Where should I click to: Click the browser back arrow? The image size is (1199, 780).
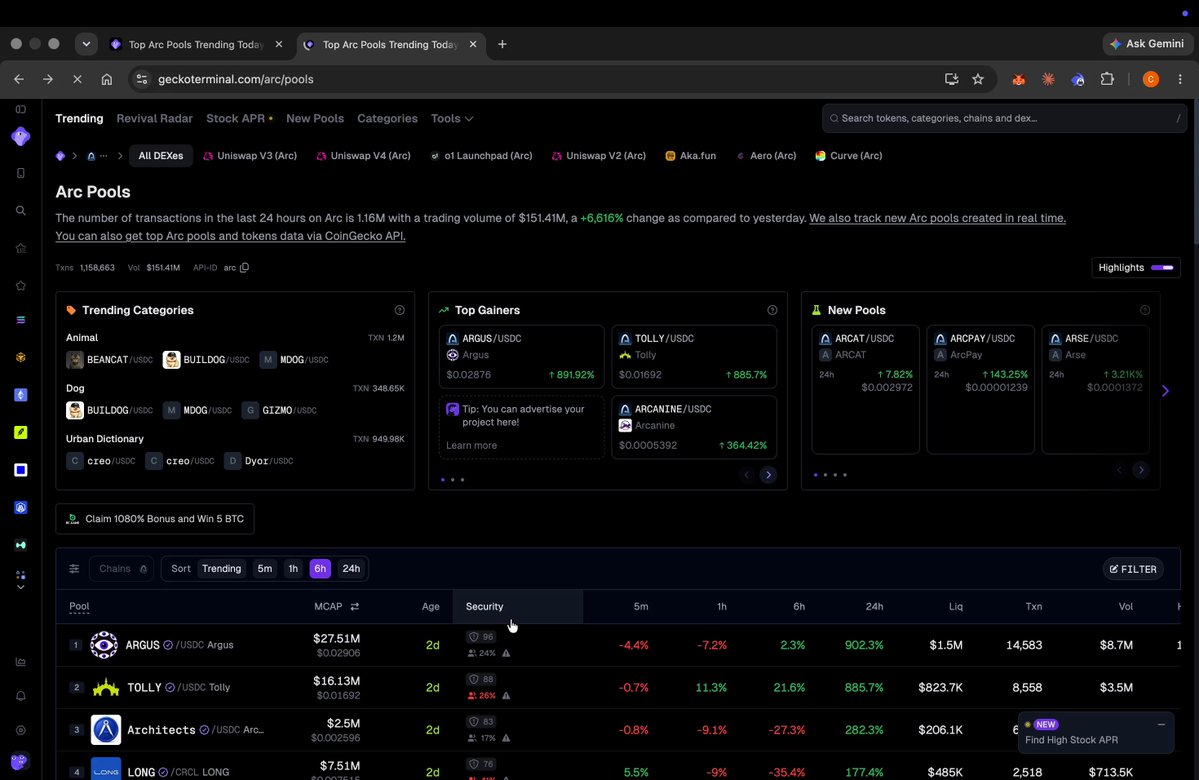[19, 80]
